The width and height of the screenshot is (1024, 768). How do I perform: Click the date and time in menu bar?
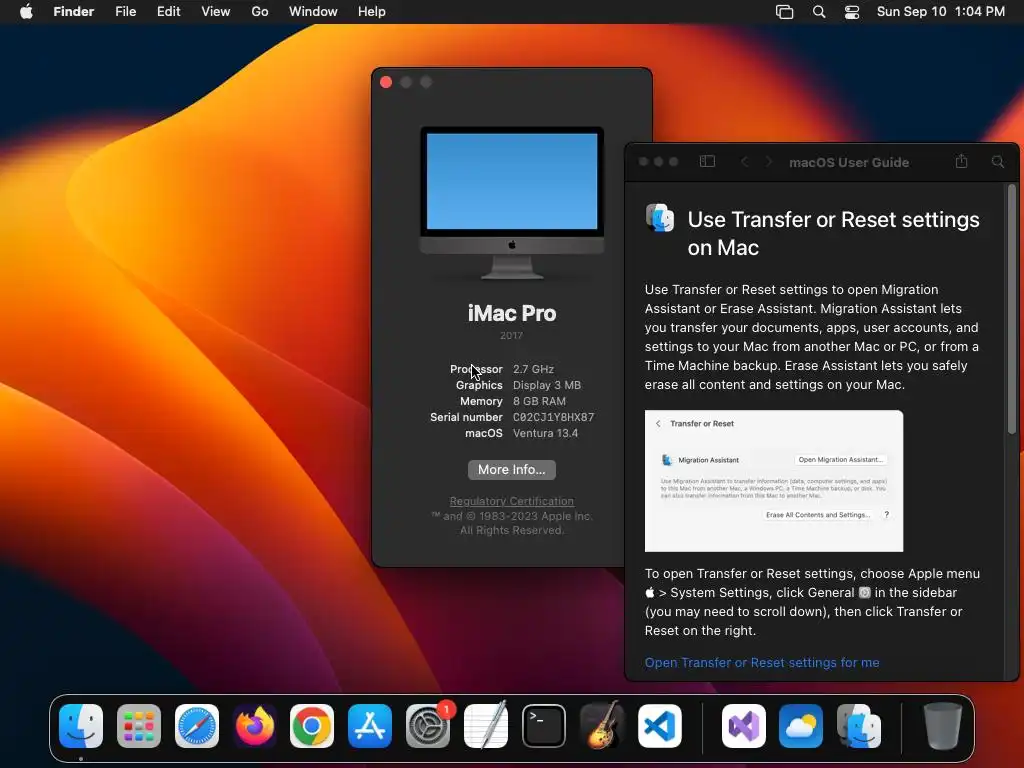(x=940, y=12)
